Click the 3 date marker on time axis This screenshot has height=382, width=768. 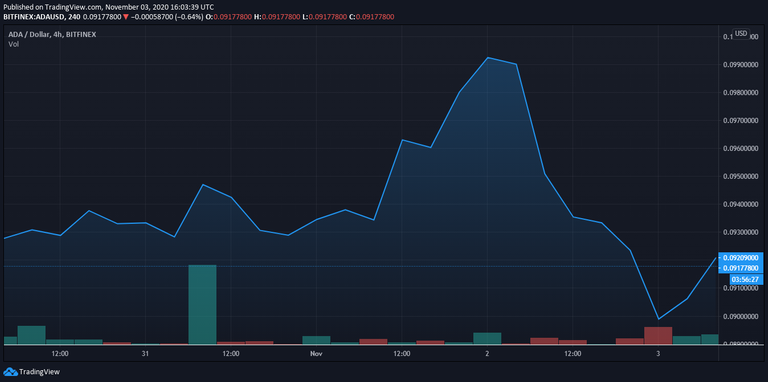click(658, 354)
